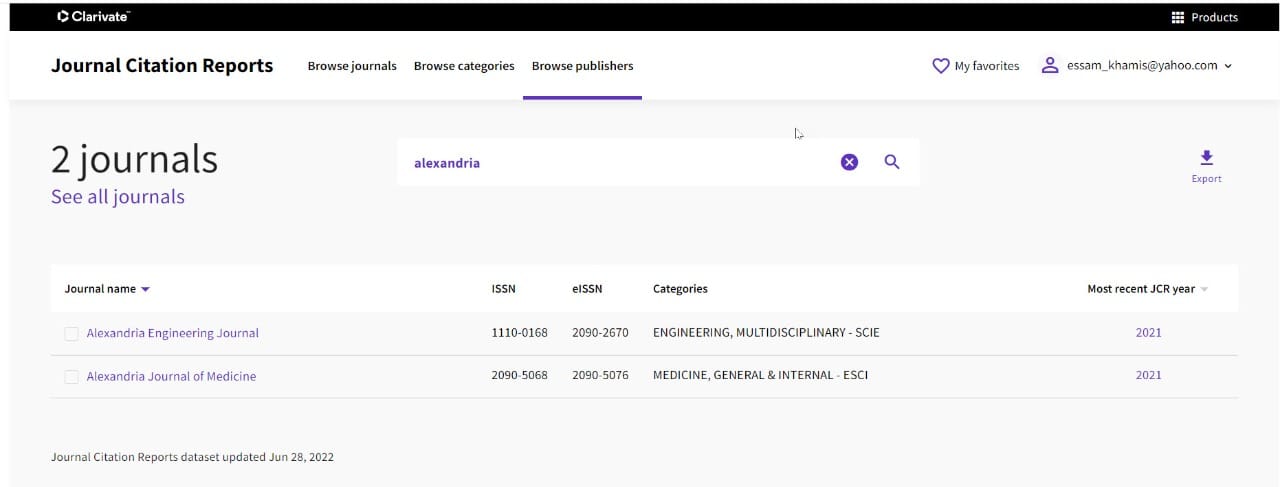Open the Browse categories tab
The height and width of the screenshot is (487, 1280).
coord(464,66)
